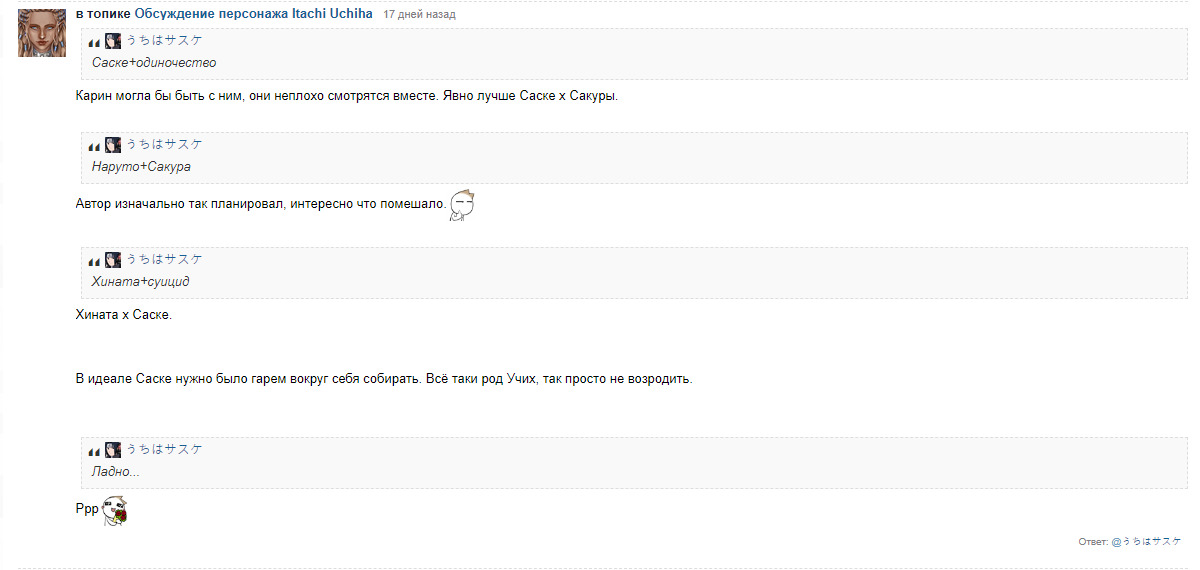Click small avatar in Ладно... quote header

(x=113, y=450)
